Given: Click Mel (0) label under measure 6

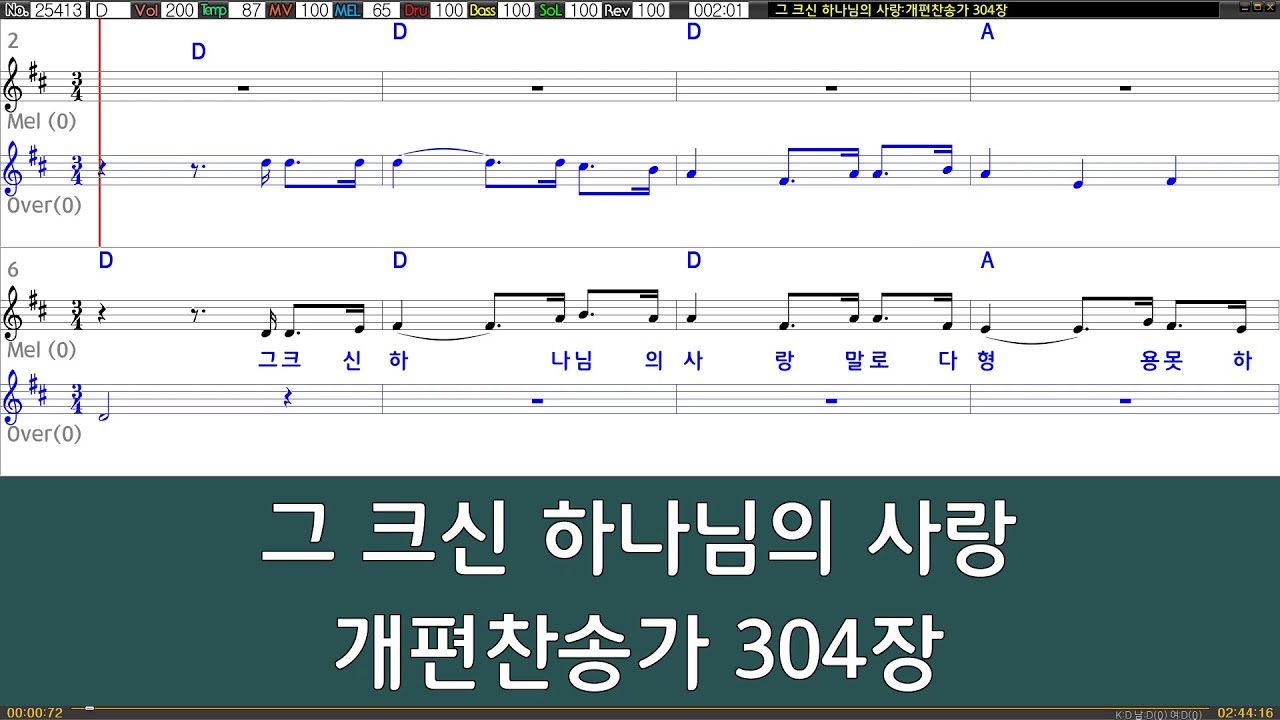Looking at the screenshot, I should [41, 351].
